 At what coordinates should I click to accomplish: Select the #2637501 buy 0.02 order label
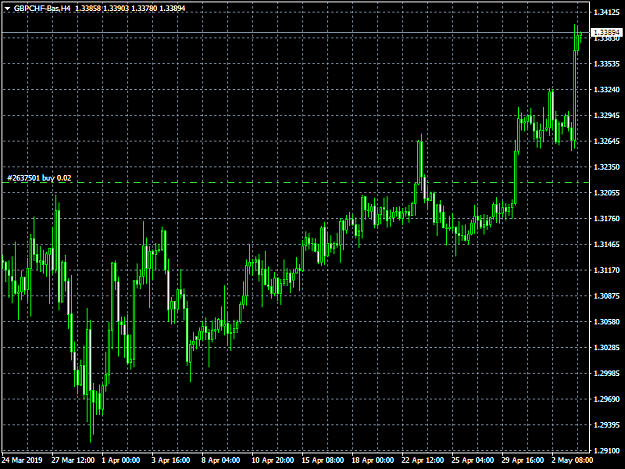(39, 178)
